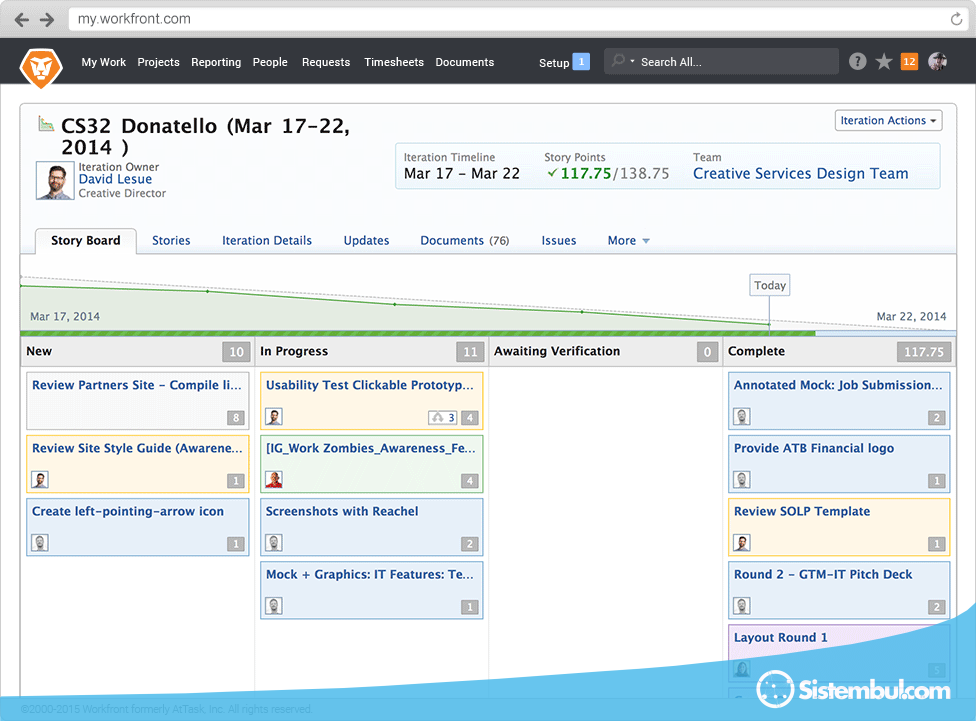The width and height of the screenshot is (976, 721).
Task: Open Documents in the top navbar
Action: coord(465,62)
